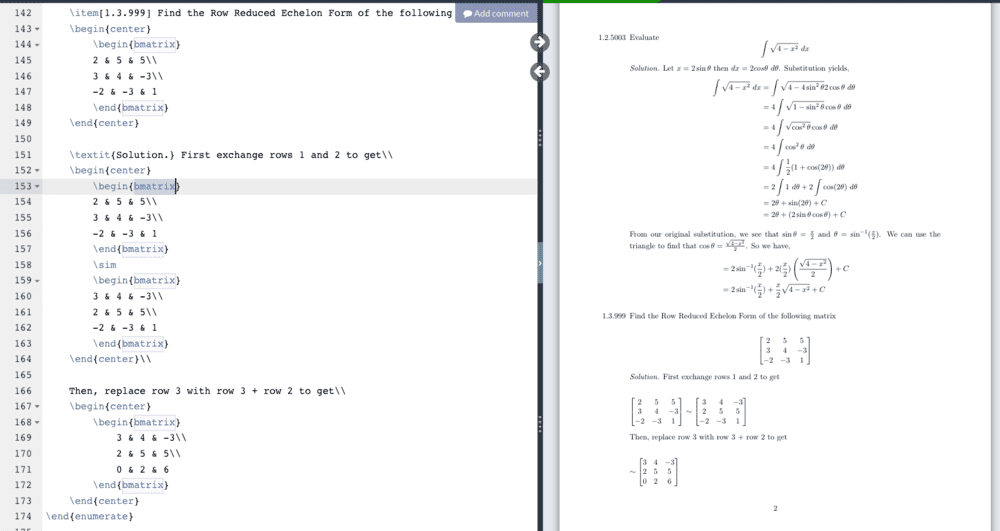Click 'Solution. First exchange rows' text in PDF
Screen dimensions: 1000x531
(x=704, y=377)
